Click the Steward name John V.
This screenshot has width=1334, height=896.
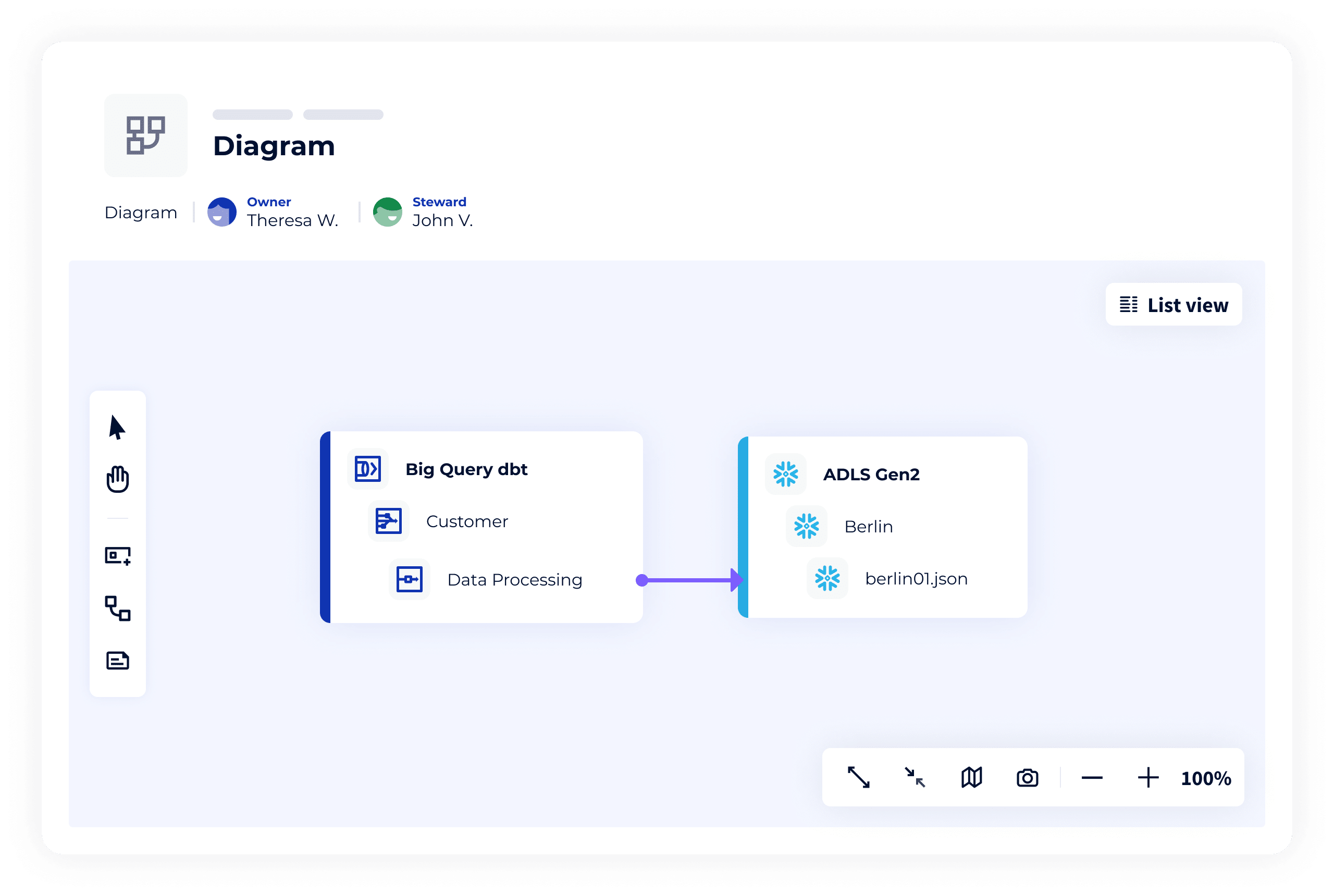click(443, 220)
